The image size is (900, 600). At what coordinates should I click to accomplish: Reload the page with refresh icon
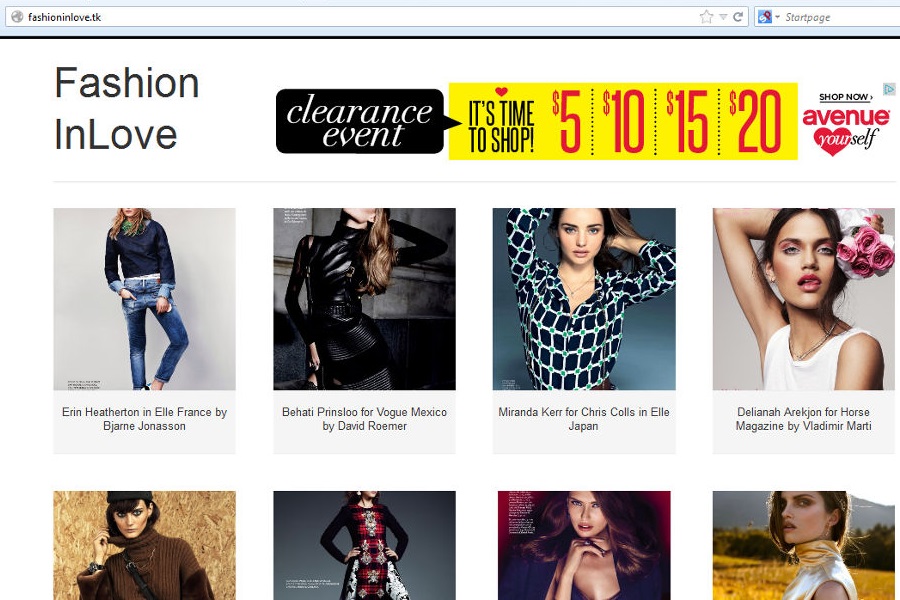(x=738, y=17)
